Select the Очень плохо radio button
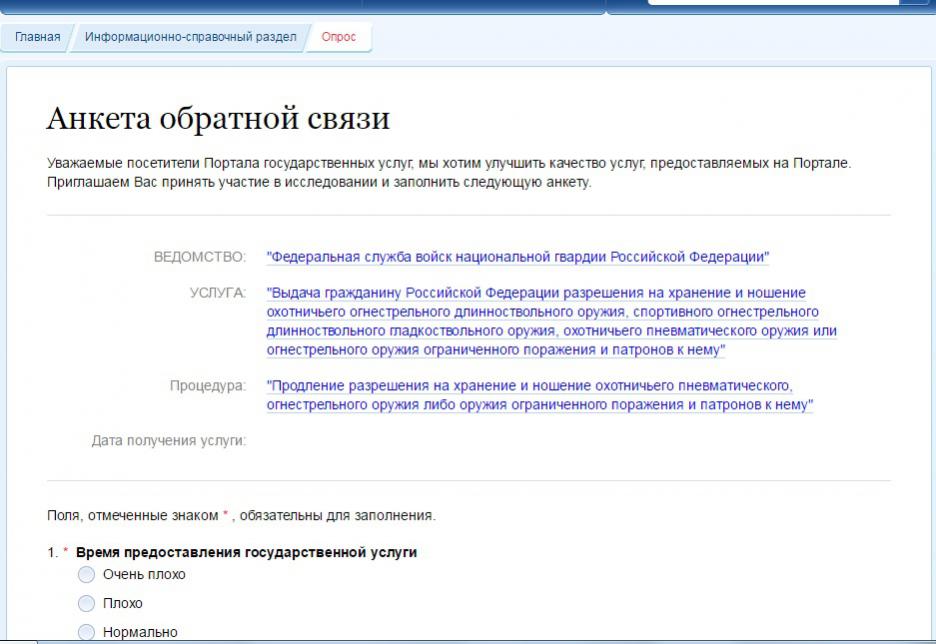 pyautogui.click(x=86, y=575)
